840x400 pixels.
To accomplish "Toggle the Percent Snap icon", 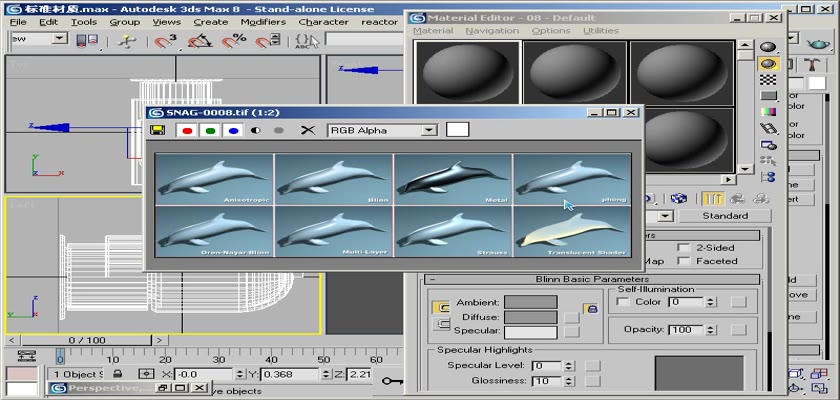I will pos(234,41).
